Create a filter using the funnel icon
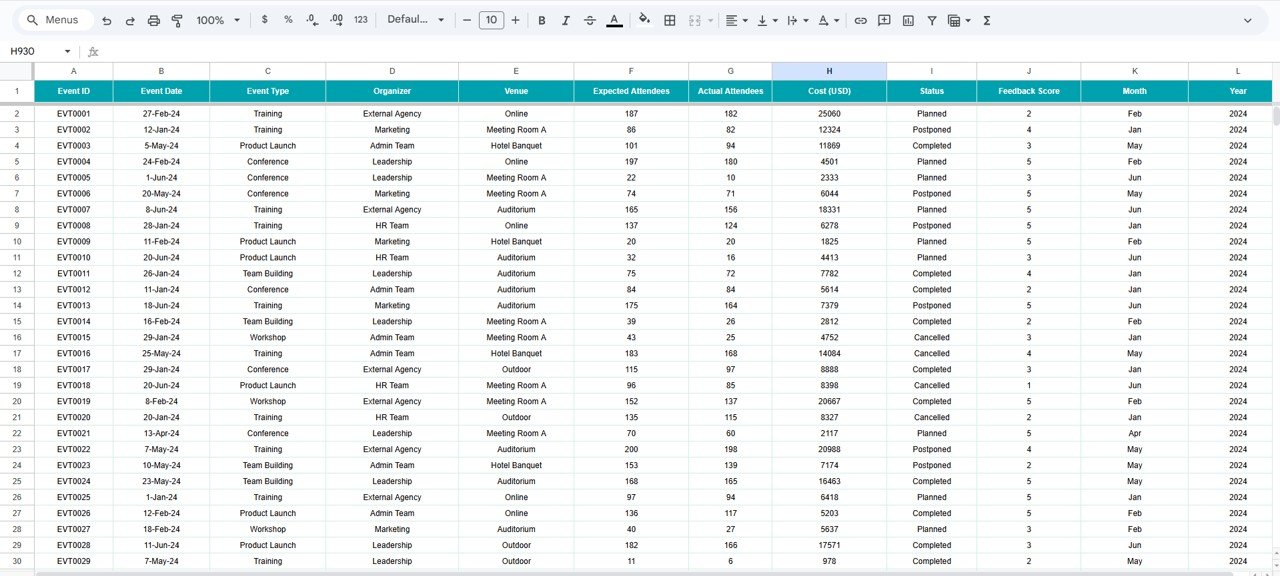Viewport: 1280px width, 576px height. (x=932, y=20)
